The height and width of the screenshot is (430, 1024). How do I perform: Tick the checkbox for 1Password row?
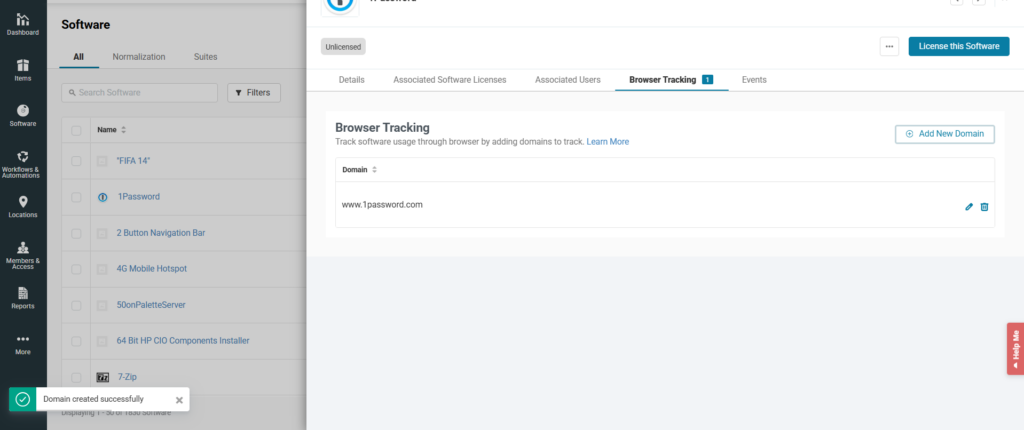coord(76,197)
